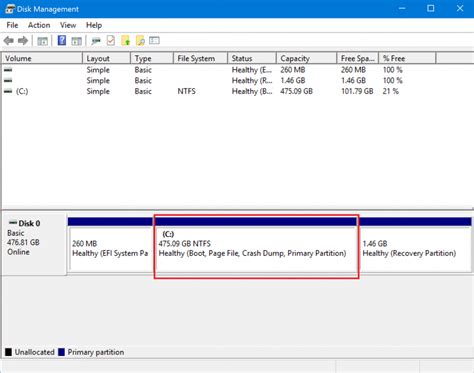Click the Back arrow toolbar icon
Screen dimensions: 474x373
9,41
